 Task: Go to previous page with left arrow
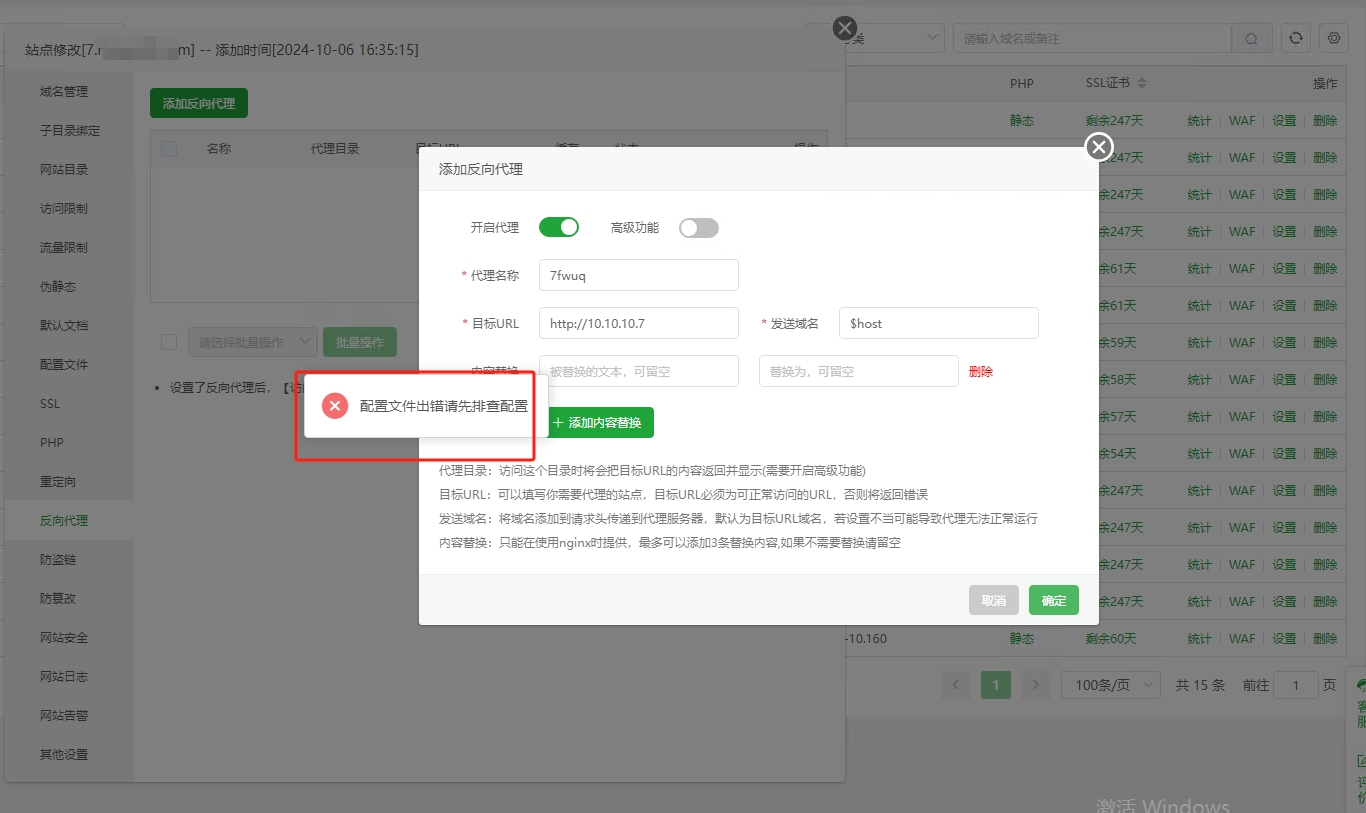pyautogui.click(x=956, y=685)
